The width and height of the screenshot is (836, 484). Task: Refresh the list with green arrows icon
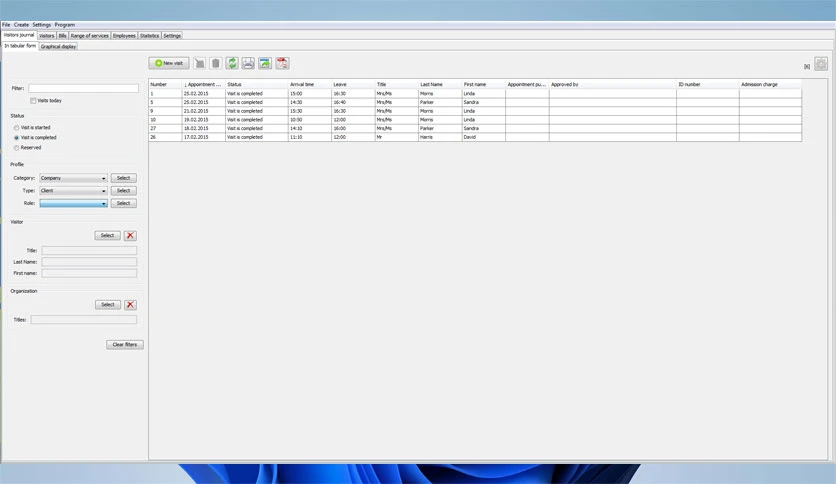pyautogui.click(x=232, y=63)
